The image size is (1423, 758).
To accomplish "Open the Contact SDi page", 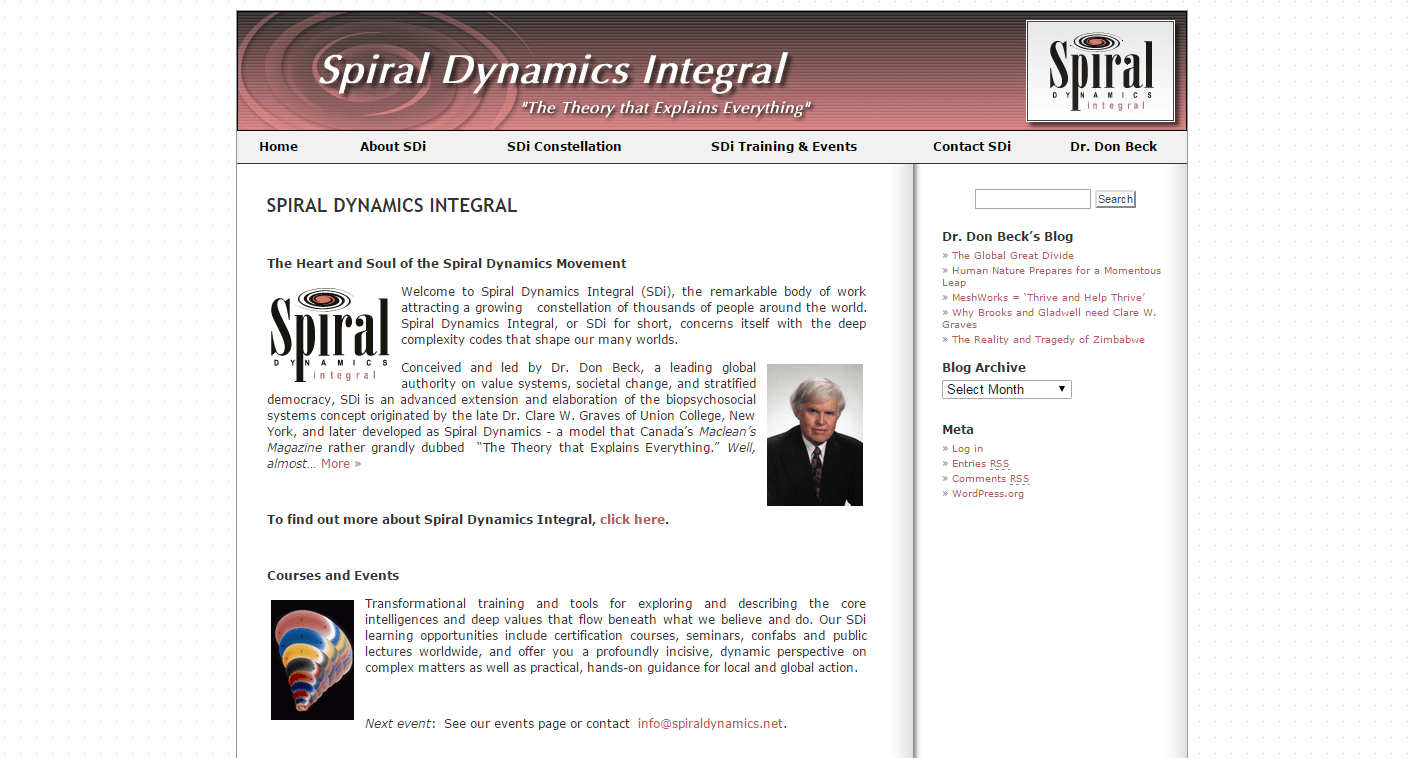I will (972, 146).
